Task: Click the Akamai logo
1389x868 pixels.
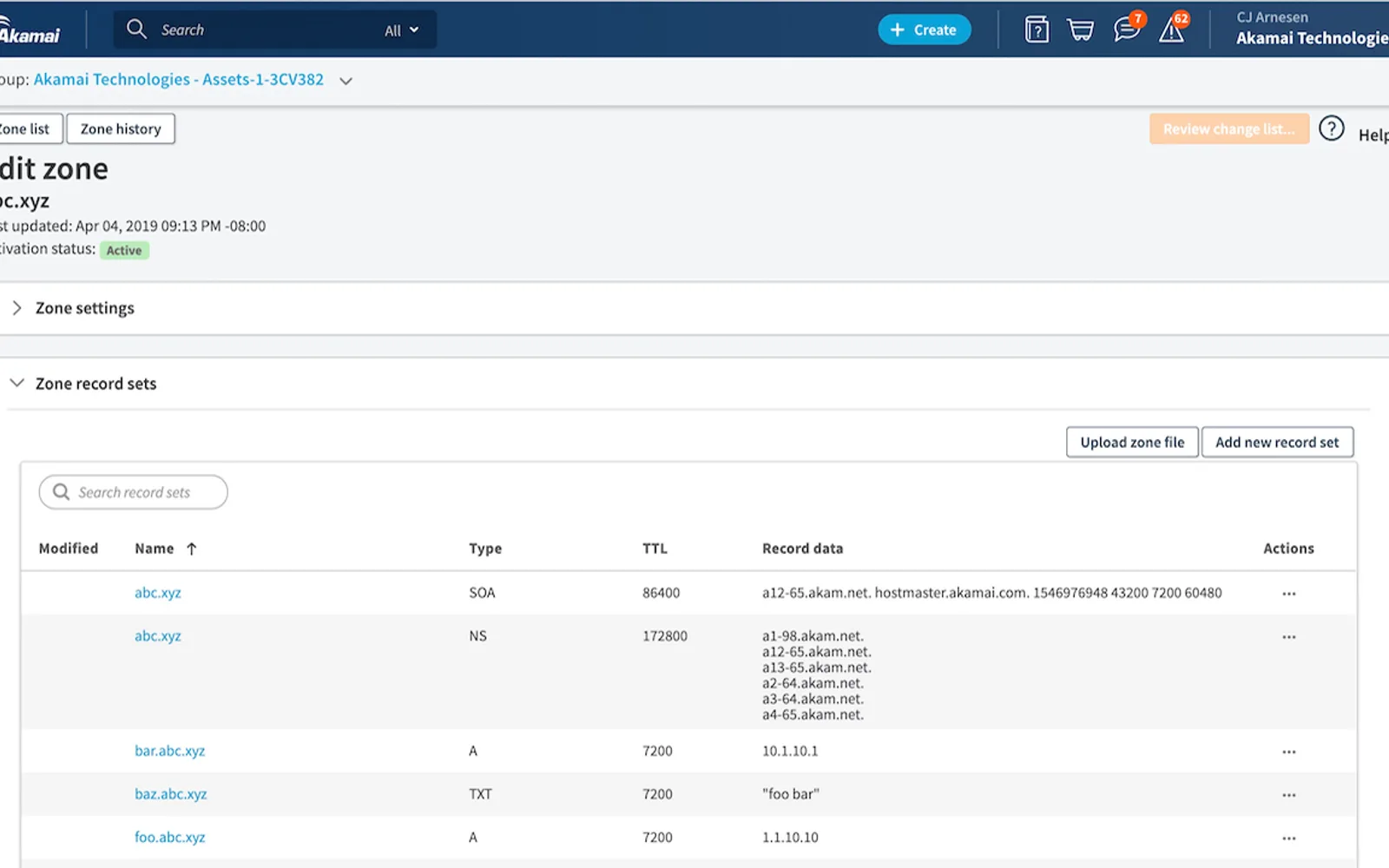Action: coord(30,31)
